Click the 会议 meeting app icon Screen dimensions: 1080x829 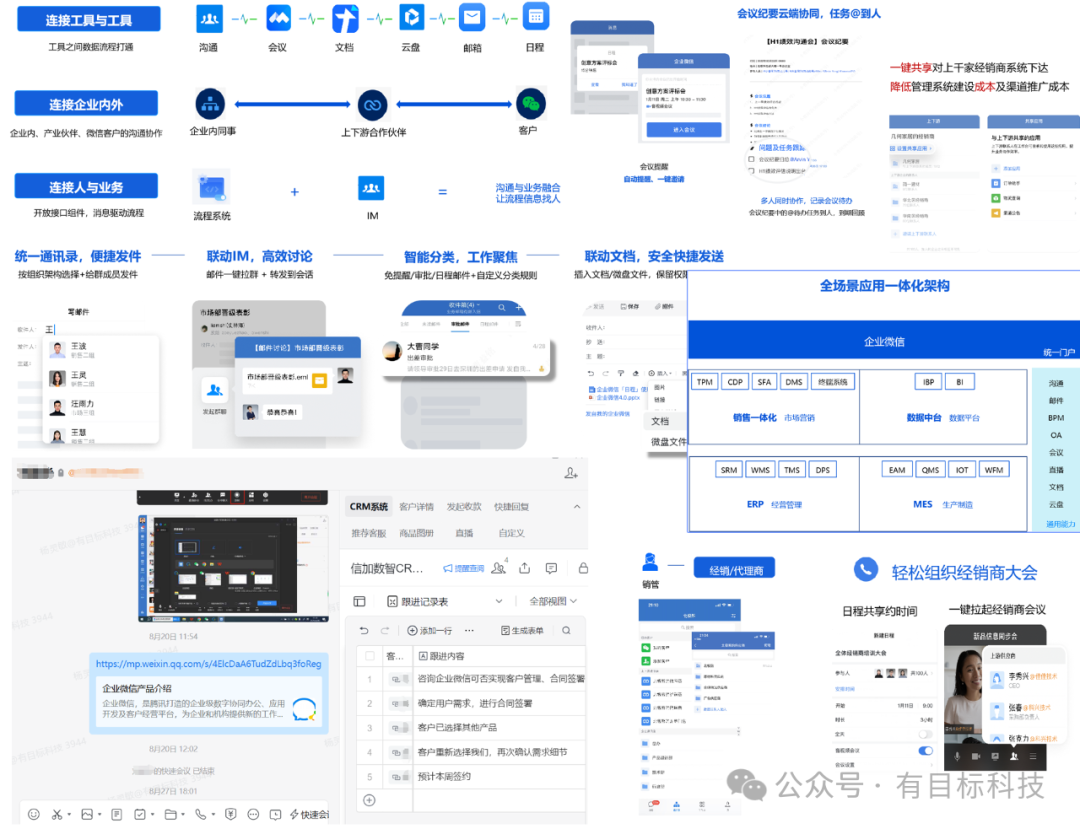pos(278,19)
